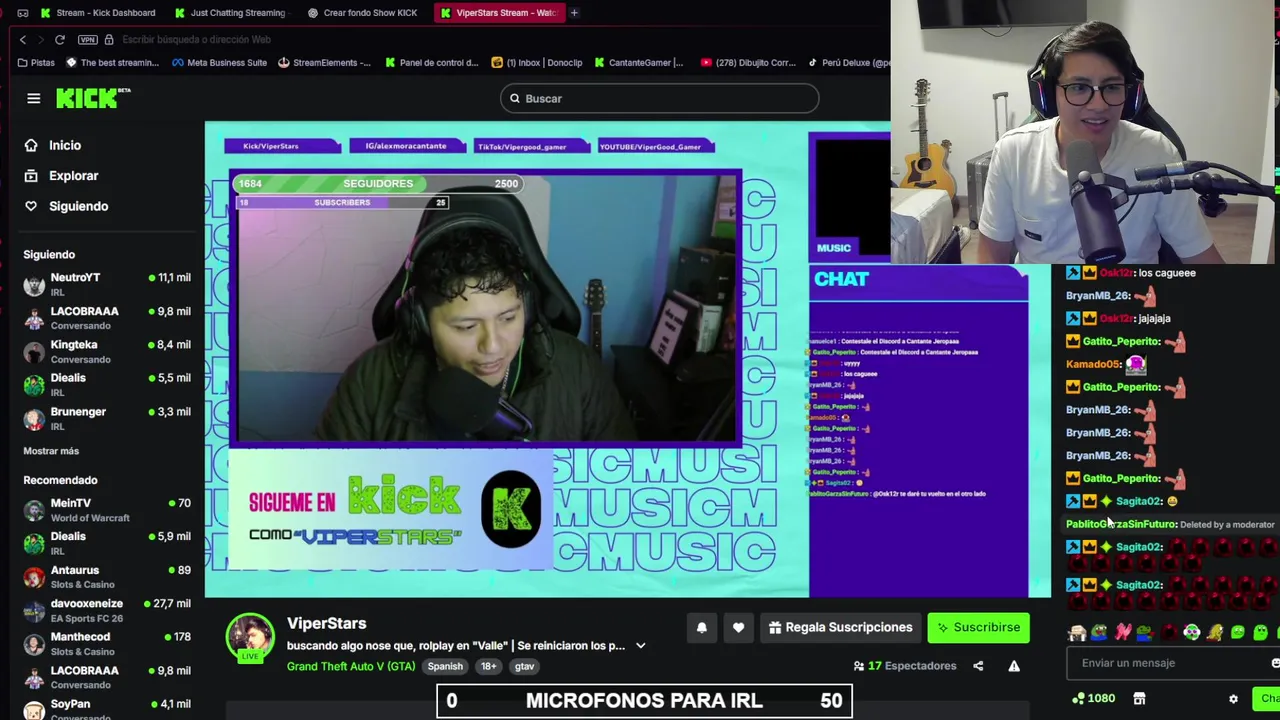Go to Explorar in the sidebar
The image size is (1280, 720).
(x=74, y=175)
